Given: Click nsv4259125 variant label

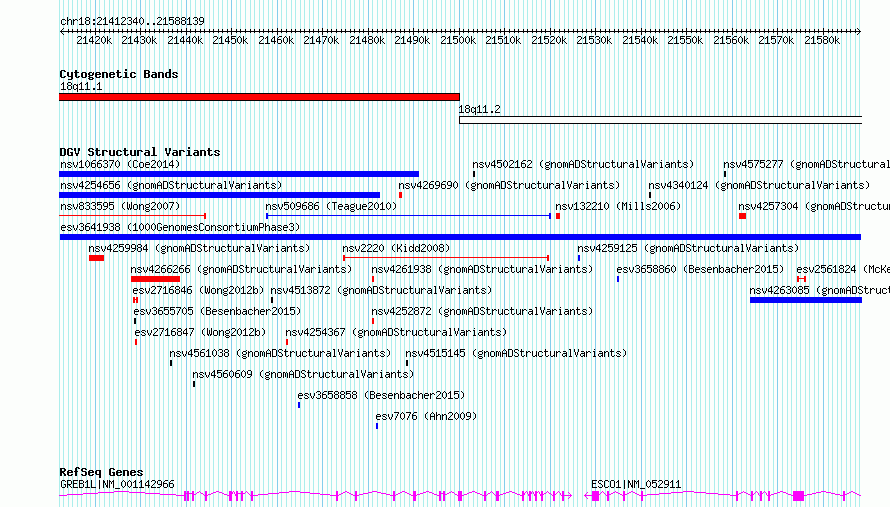Looking at the screenshot, I should pyautogui.click(x=688, y=248).
